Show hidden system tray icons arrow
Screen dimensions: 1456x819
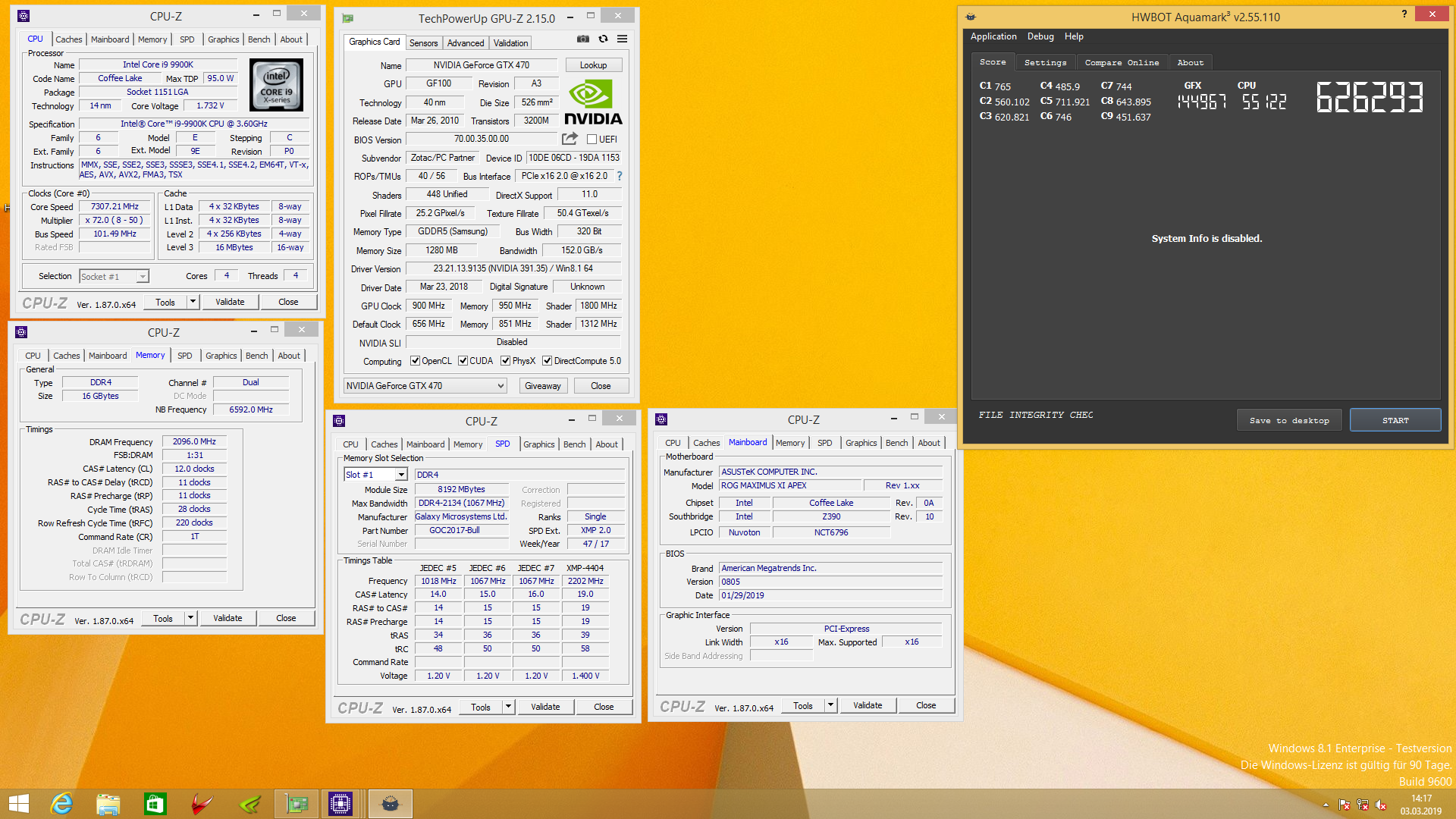[1326, 805]
